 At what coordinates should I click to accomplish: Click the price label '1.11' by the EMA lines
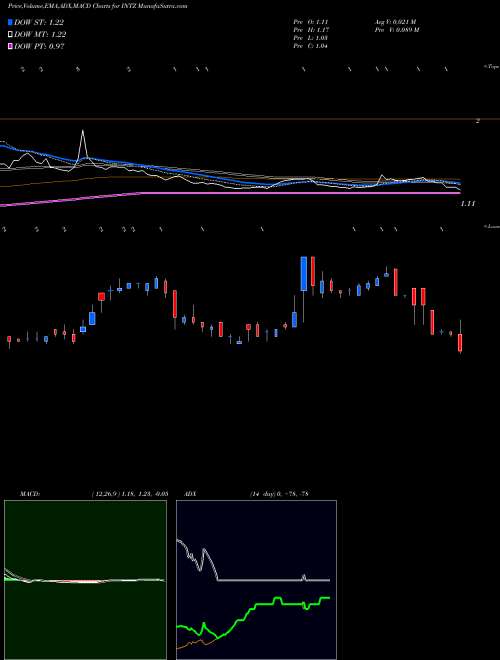pos(468,204)
